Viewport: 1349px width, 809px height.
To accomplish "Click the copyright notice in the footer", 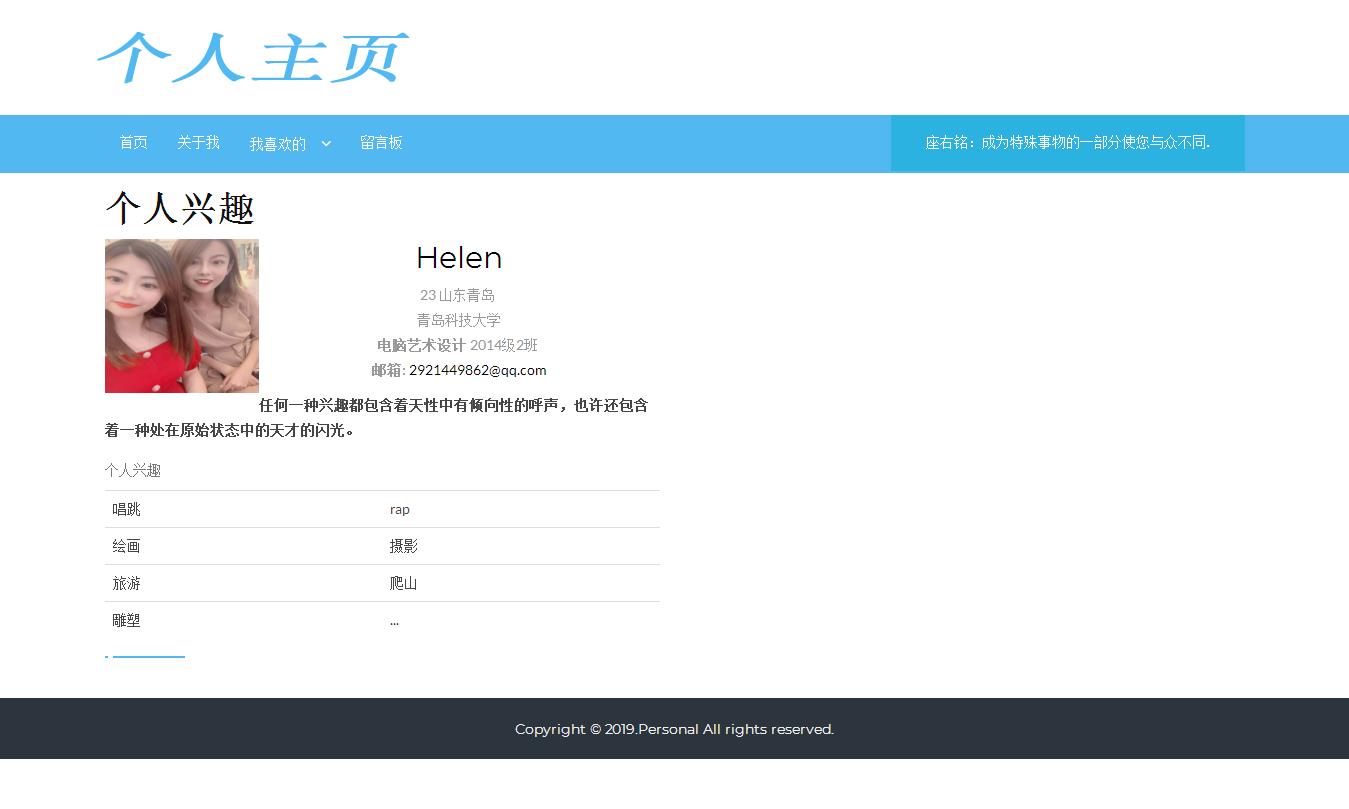I will [x=674, y=729].
